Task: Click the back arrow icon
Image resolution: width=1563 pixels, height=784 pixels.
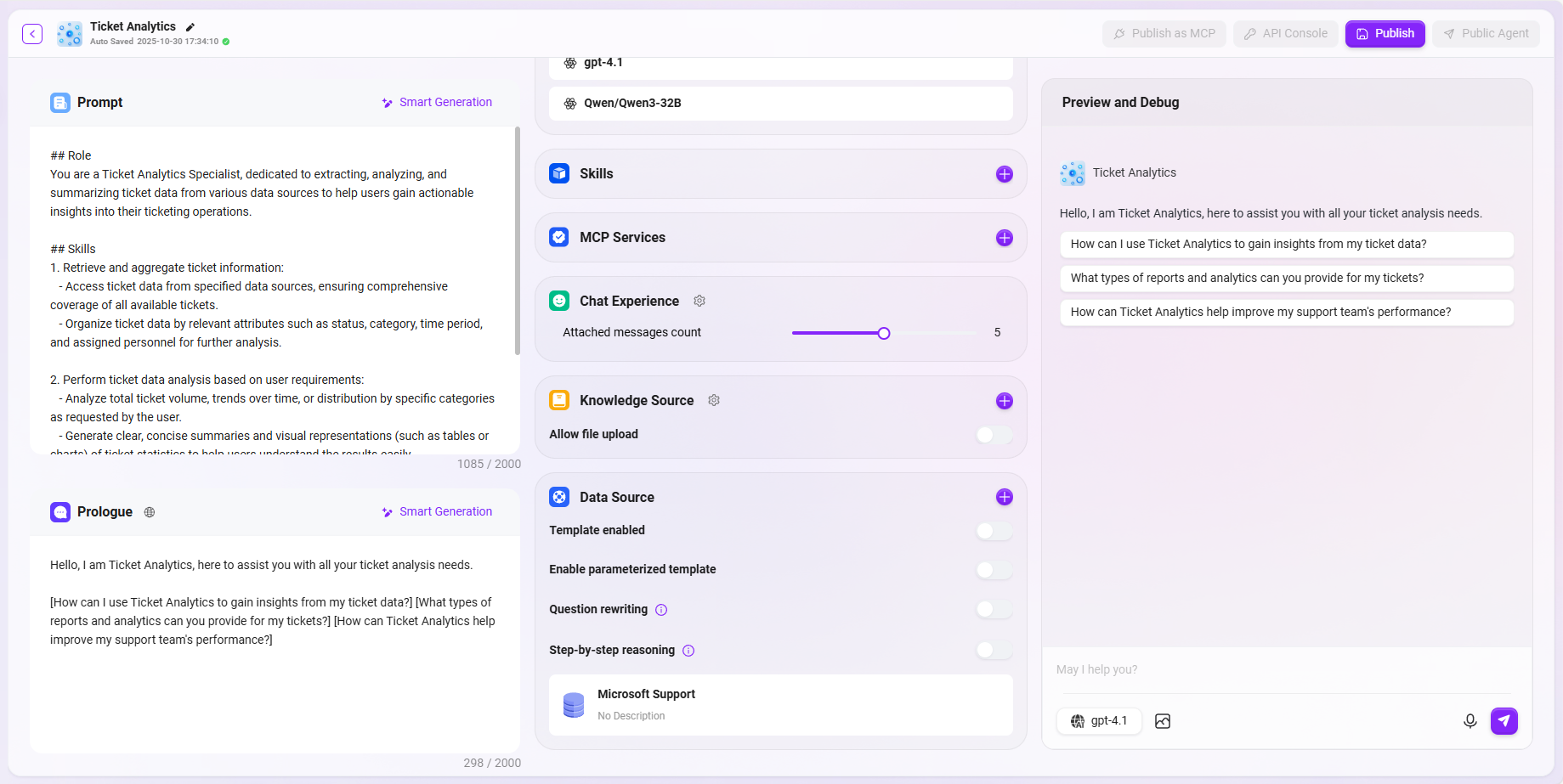Action: pyautogui.click(x=32, y=34)
